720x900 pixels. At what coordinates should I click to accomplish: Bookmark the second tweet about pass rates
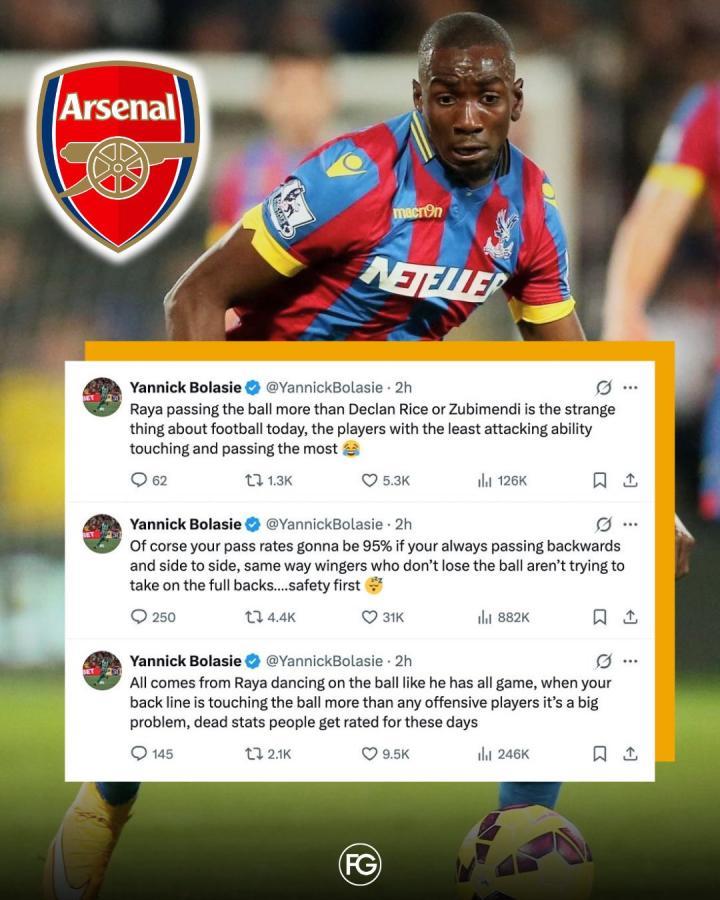pos(599,617)
